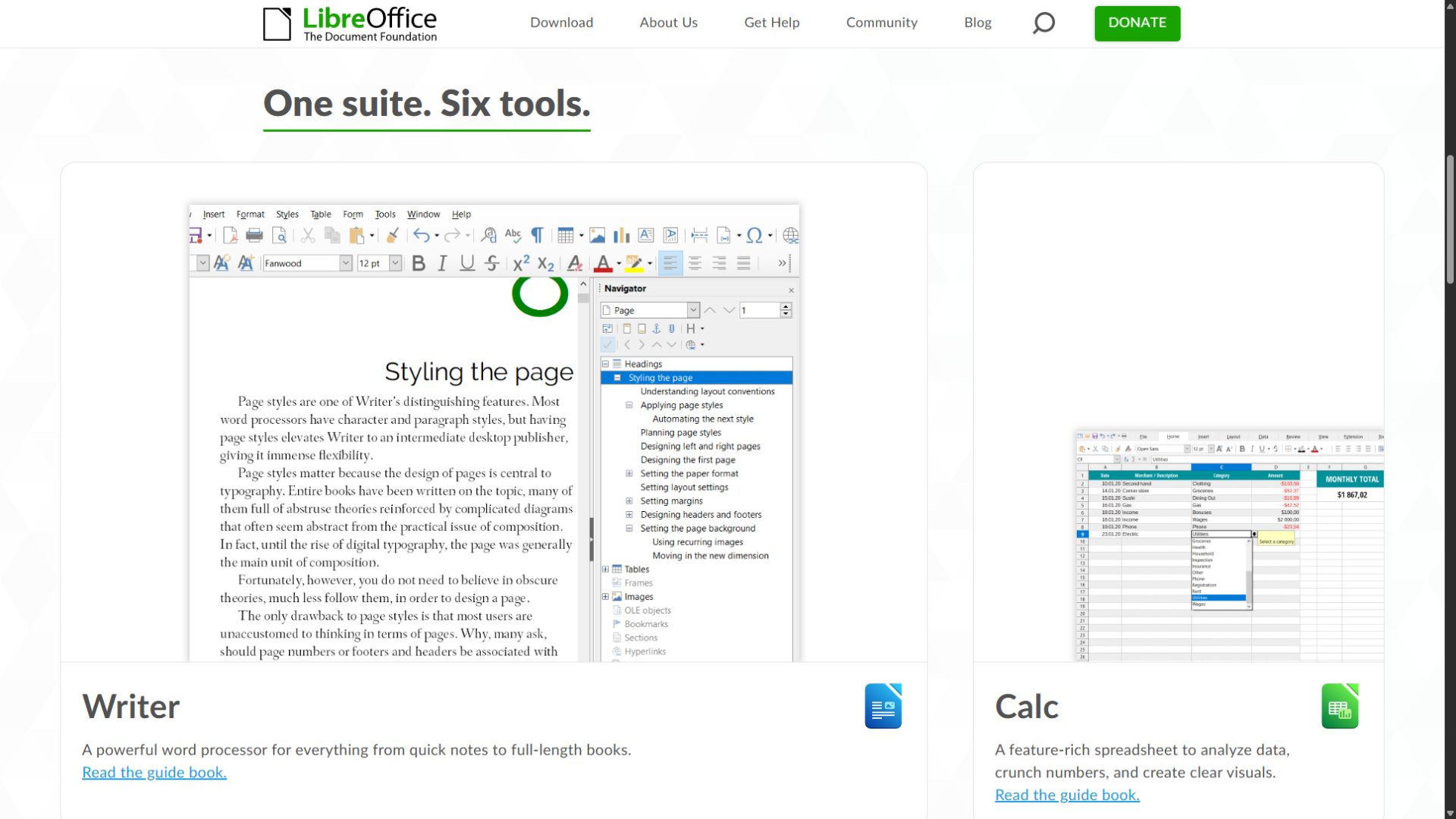Expand the toolbar overflow chevron
Image resolution: width=1456 pixels, height=819 pixels.
coord(782,263)
